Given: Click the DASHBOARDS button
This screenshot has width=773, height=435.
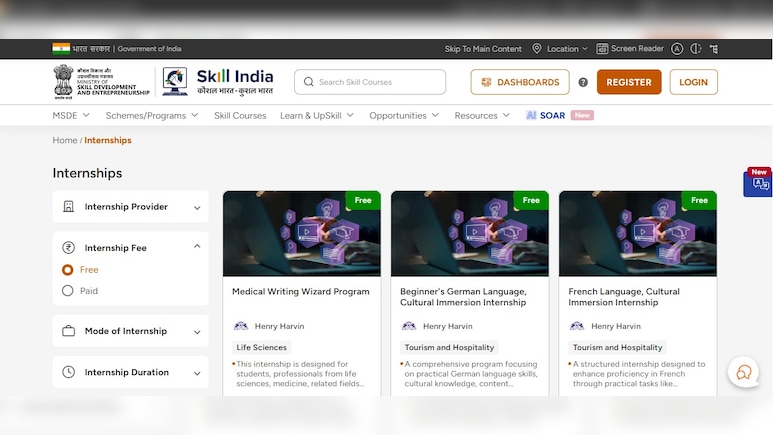Looking at the screenshot, I should tap(520, 82).
